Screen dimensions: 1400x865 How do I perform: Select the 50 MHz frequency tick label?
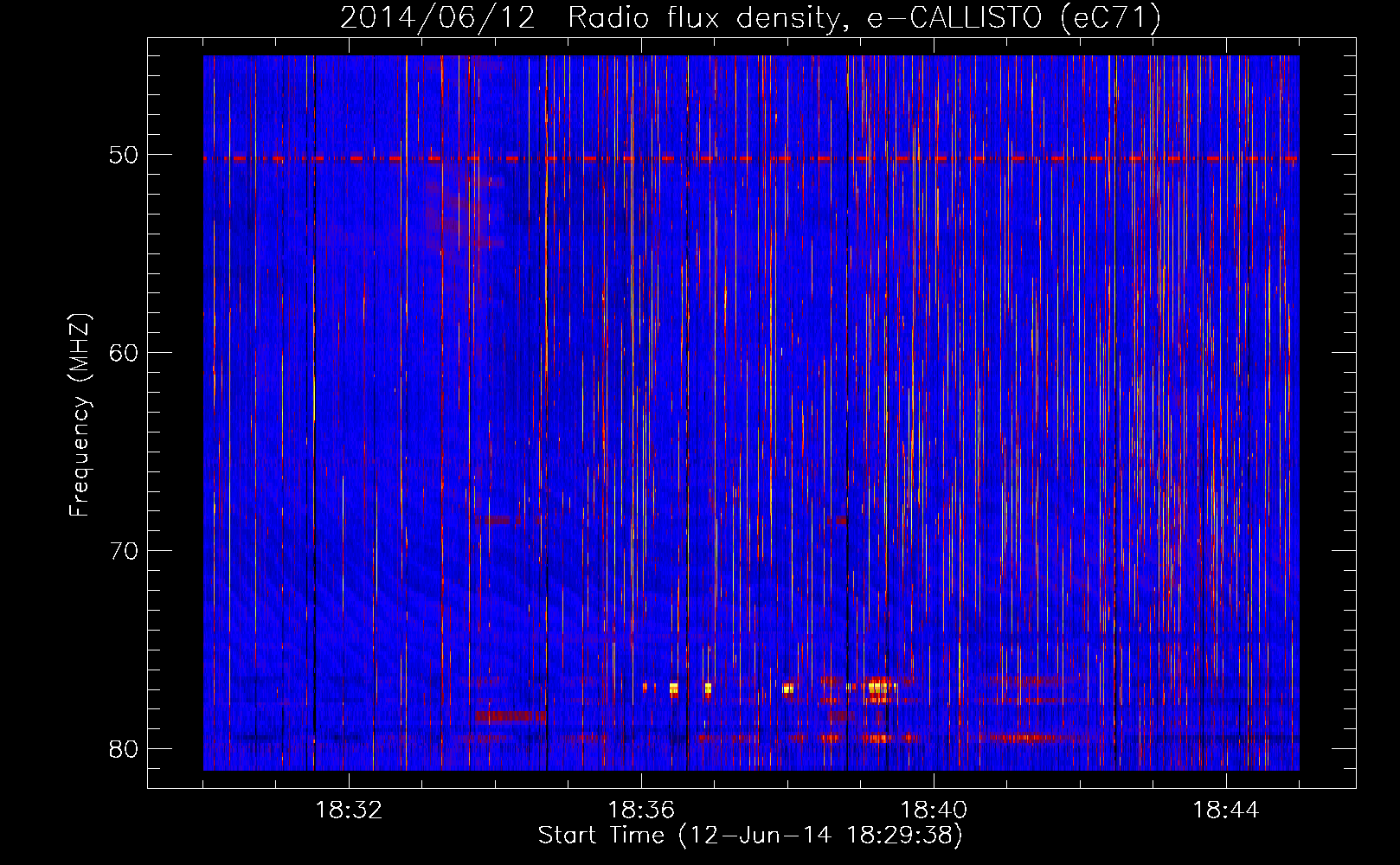(124, 155)
